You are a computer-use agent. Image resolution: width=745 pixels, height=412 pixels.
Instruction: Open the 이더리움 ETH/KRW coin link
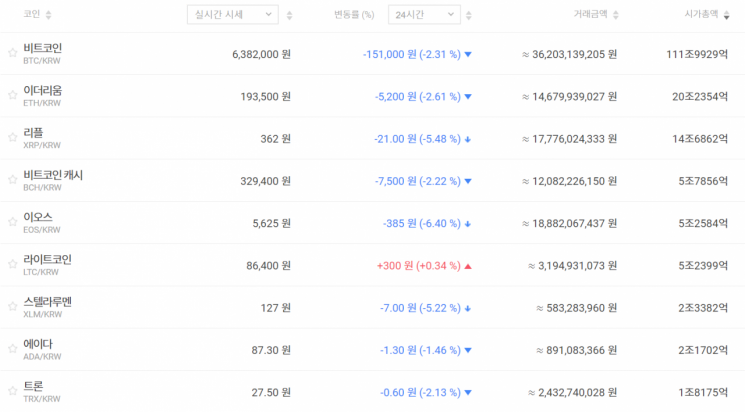coord(43,95)
